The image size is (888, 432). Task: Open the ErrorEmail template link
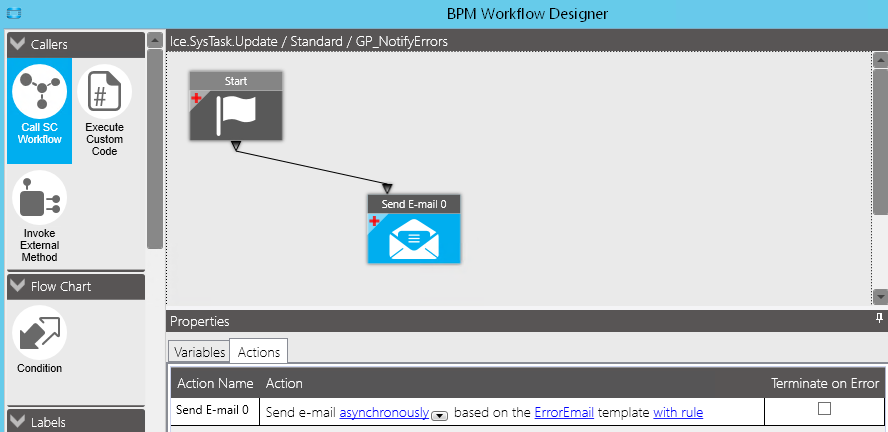point(564,413)
